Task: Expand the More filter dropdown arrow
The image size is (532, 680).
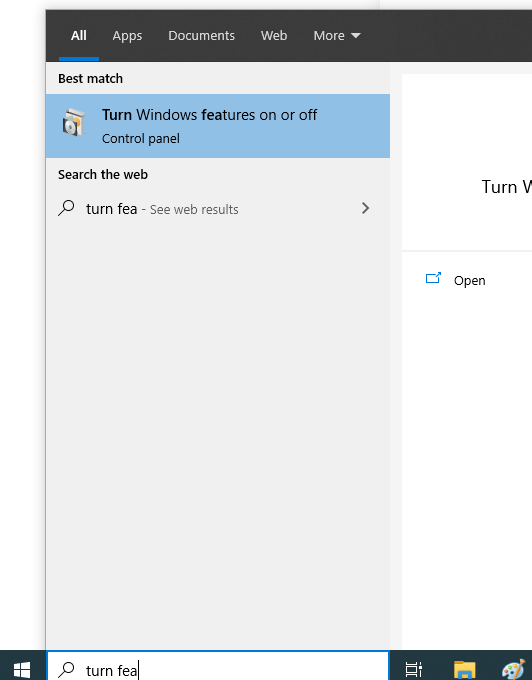Action: click(356, 36)
